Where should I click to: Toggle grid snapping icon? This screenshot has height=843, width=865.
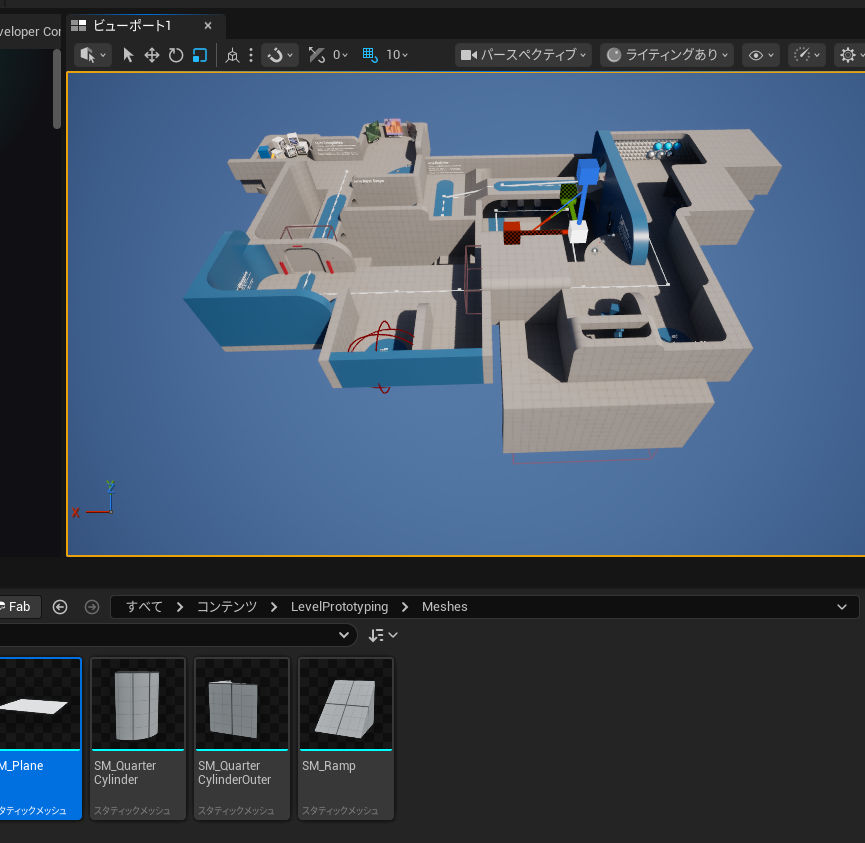coord(370,55)
